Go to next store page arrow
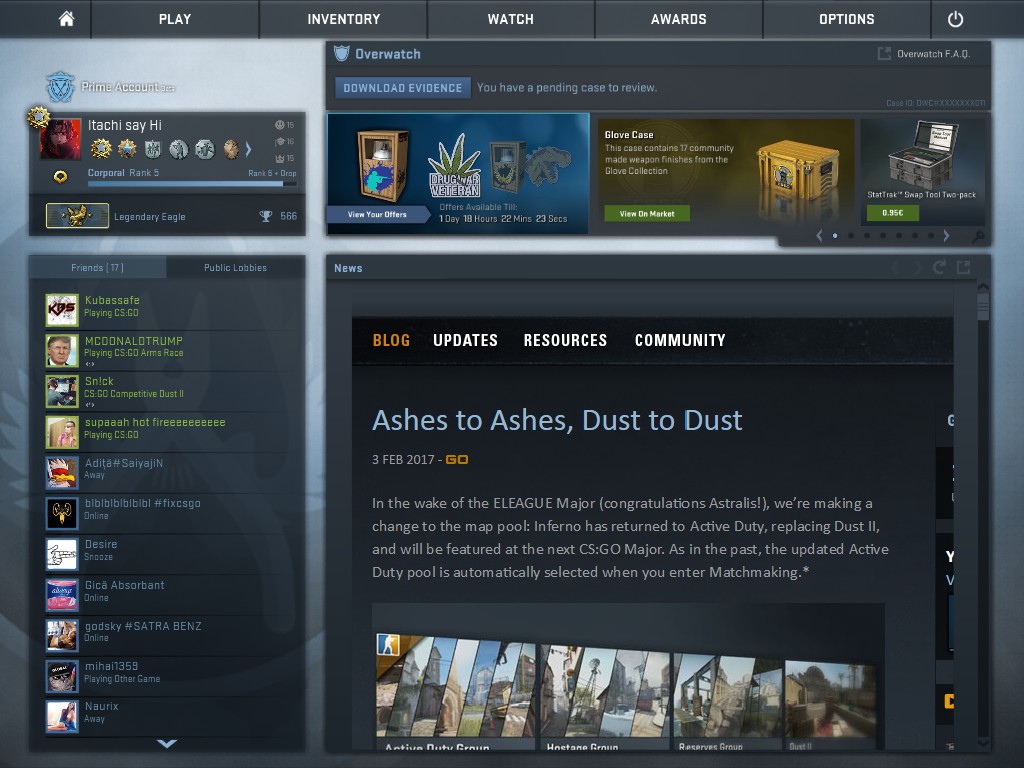This screenshot has width=1024, height=768. click(x=946, y=236)
